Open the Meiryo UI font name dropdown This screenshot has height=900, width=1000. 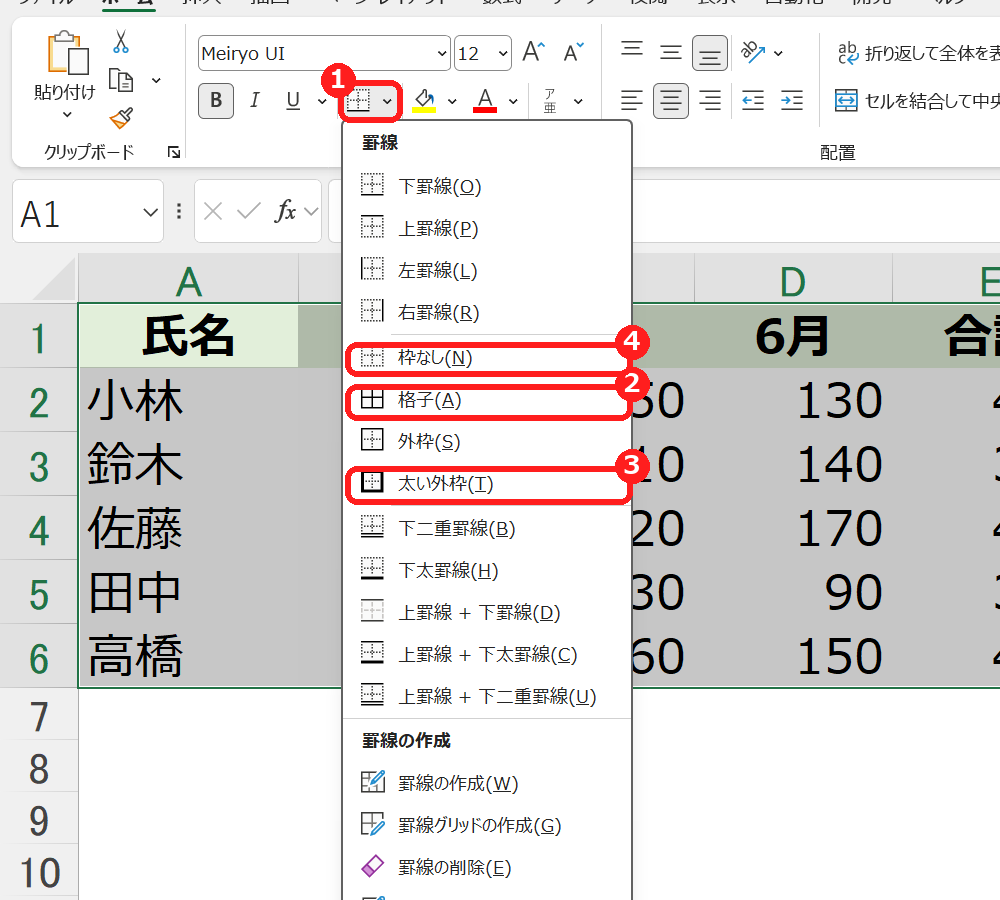(x=443, y=54)
